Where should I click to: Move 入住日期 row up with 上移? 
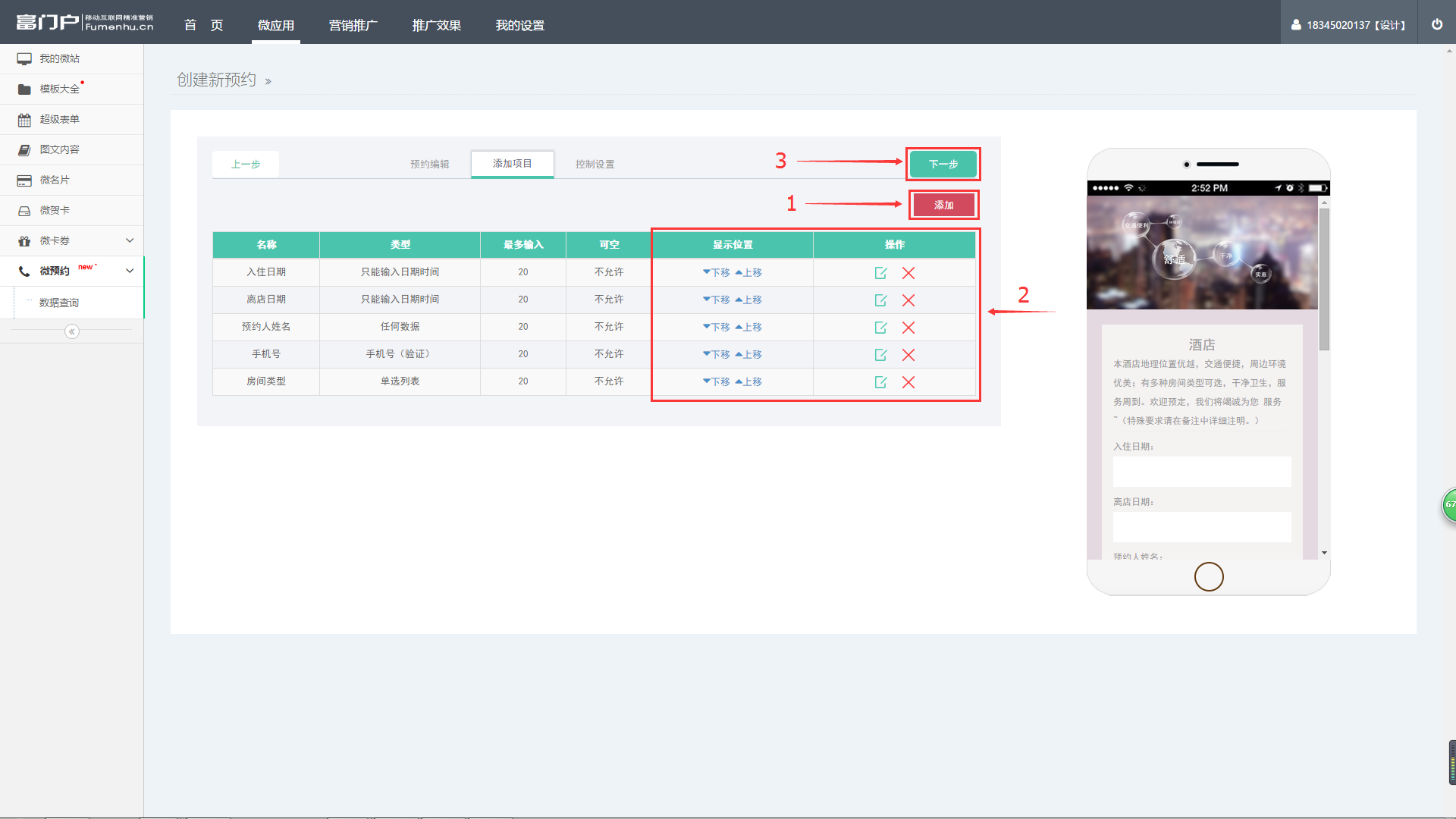pyautogui.click(x=748, y=272)
